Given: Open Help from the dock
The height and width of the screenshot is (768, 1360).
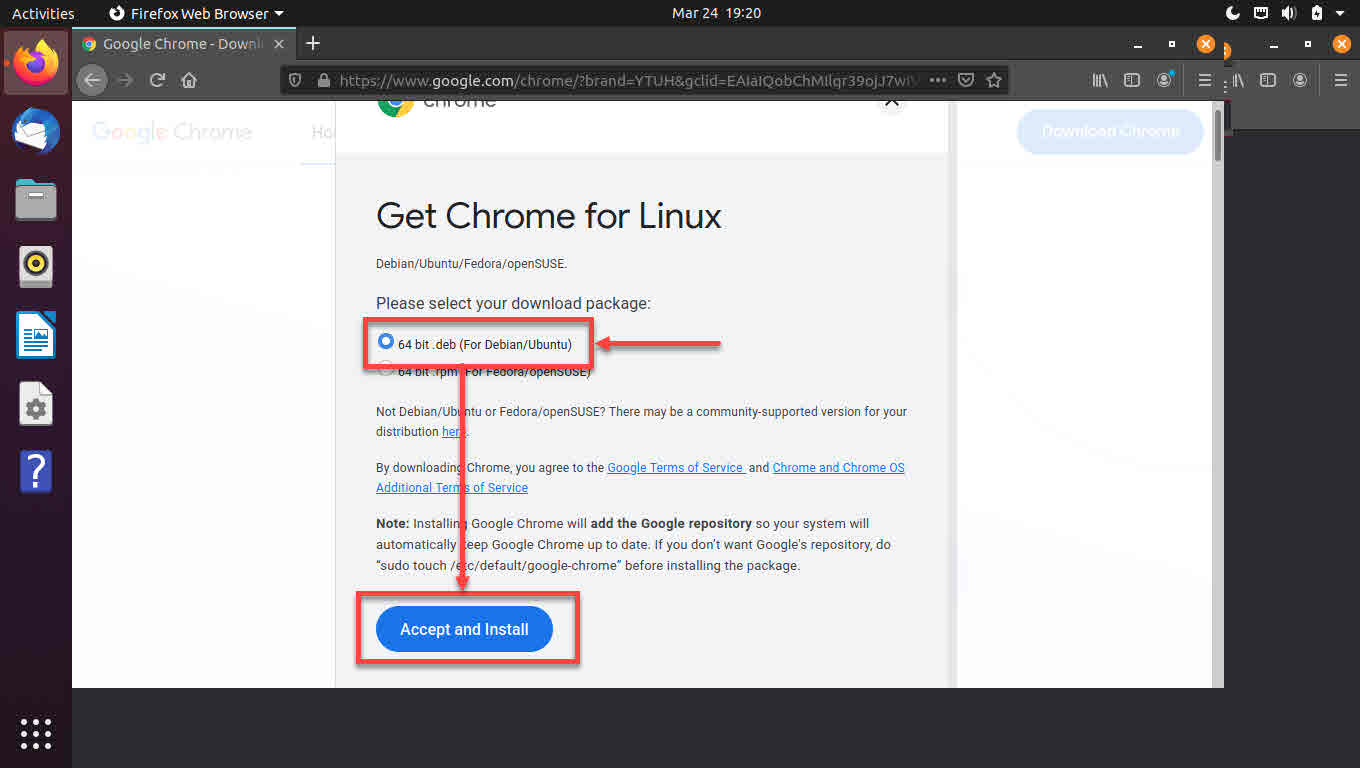Looking at the screenshot, I should pos(36,471).
